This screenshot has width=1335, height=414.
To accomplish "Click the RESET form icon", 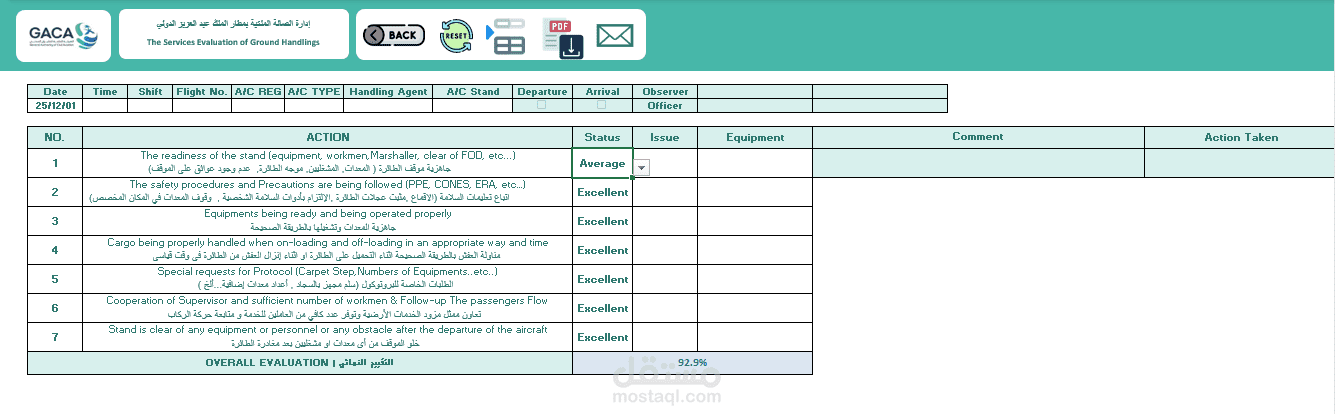I will pyautogui.click(x=456, y=35).
